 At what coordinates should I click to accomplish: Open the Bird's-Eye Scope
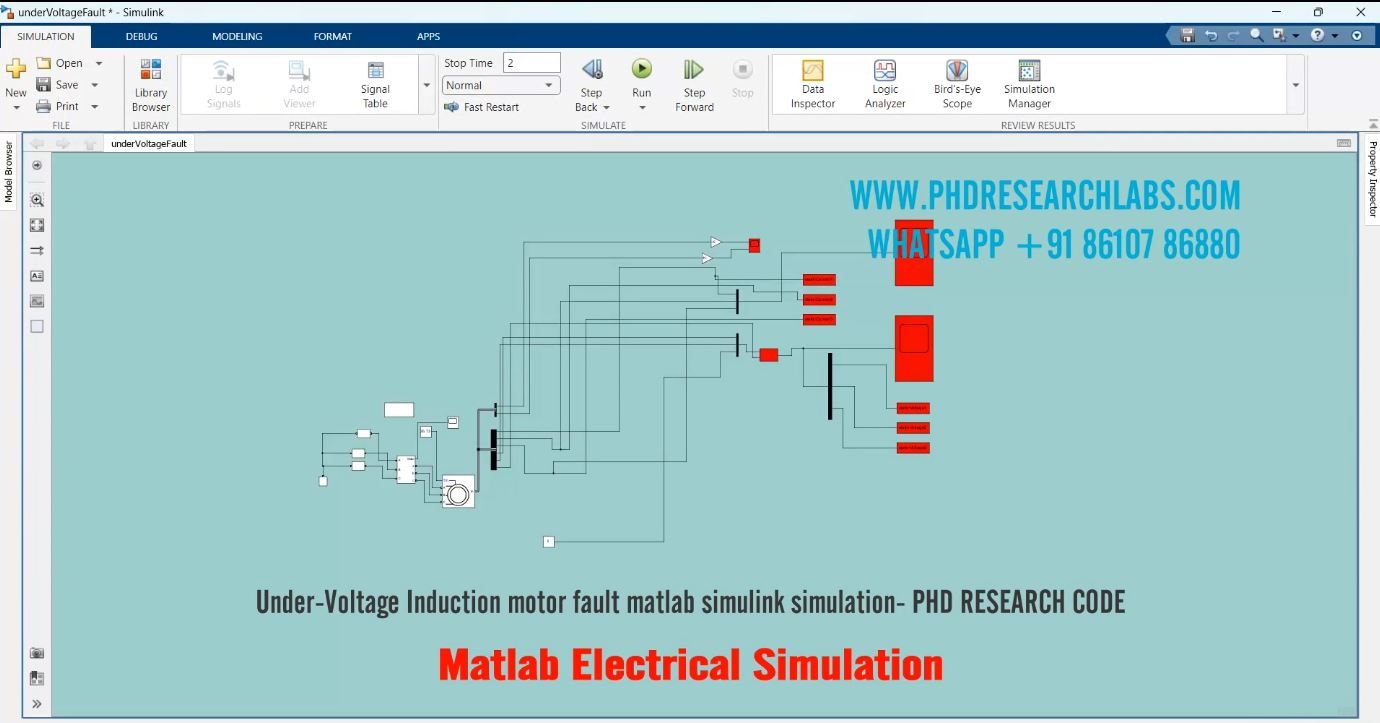click(957, 85)
